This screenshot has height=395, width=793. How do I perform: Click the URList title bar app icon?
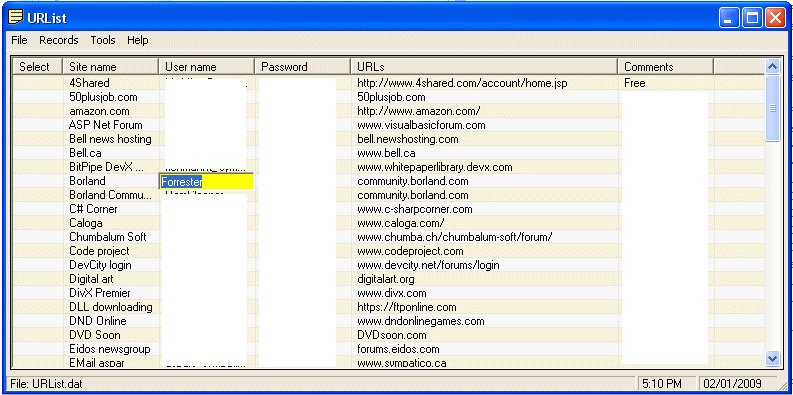[x=16, y=19]
